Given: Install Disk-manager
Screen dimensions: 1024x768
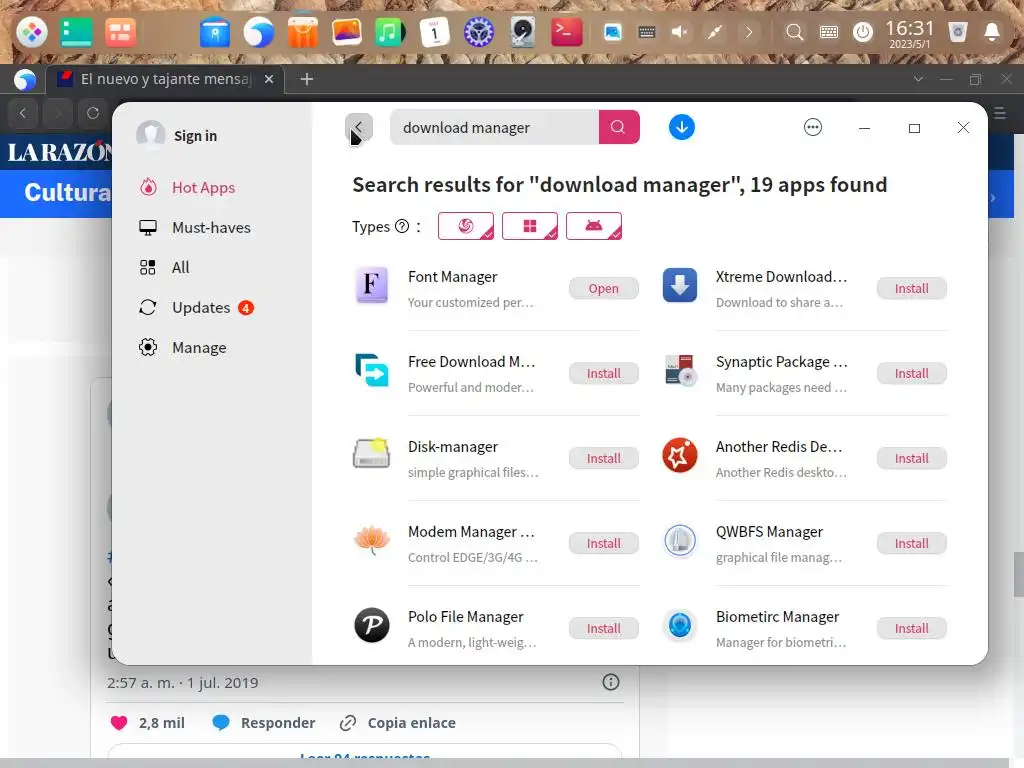Looking at the screenshot, I should pos(603,458).
